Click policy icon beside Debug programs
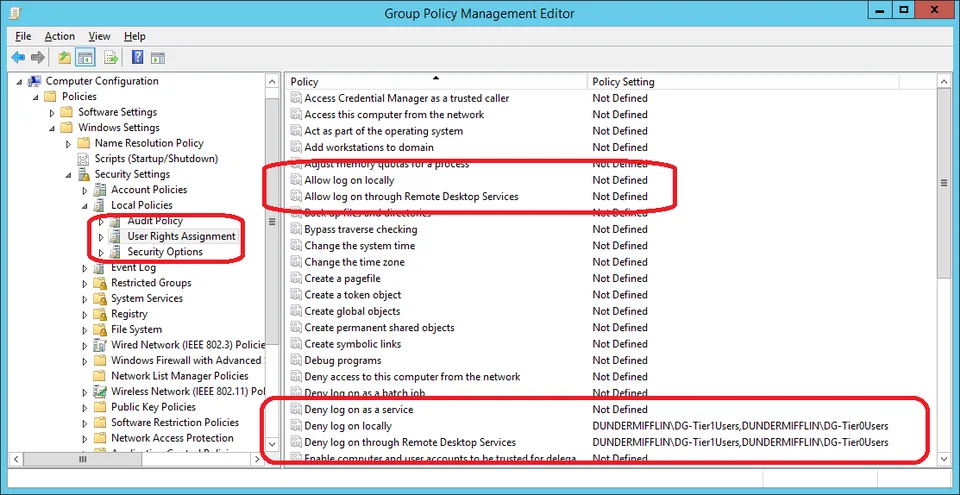 point(296,360)
